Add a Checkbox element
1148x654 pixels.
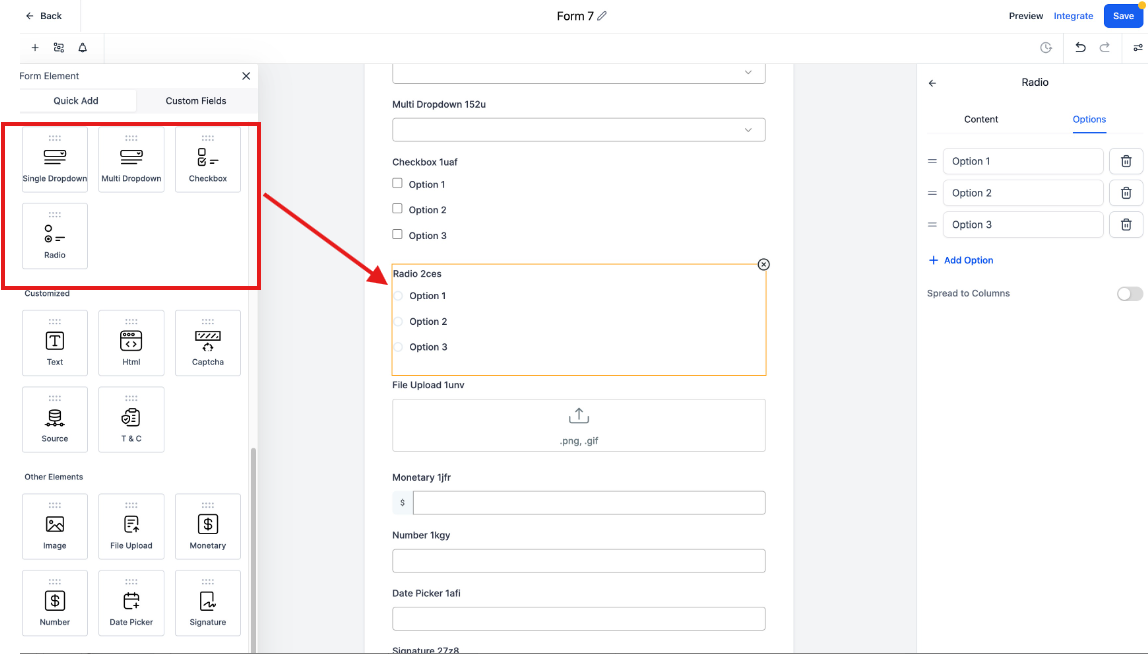click(x=208, y=160)
